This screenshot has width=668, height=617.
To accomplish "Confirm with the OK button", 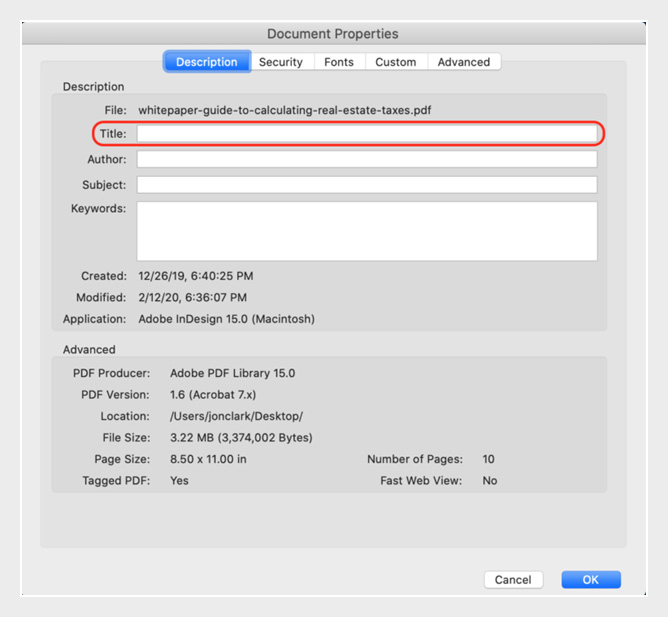I will tap(591, 580).
